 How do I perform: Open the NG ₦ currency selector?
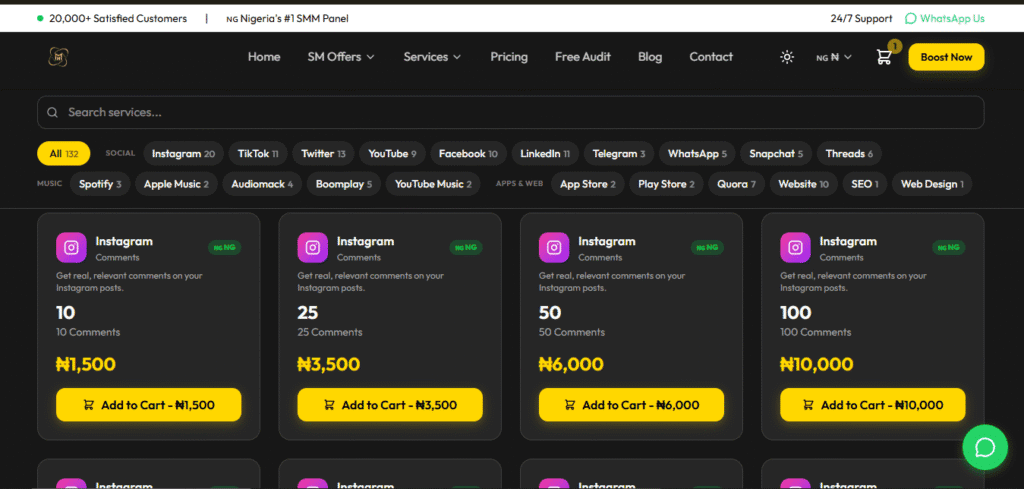(x=834, y=57)
